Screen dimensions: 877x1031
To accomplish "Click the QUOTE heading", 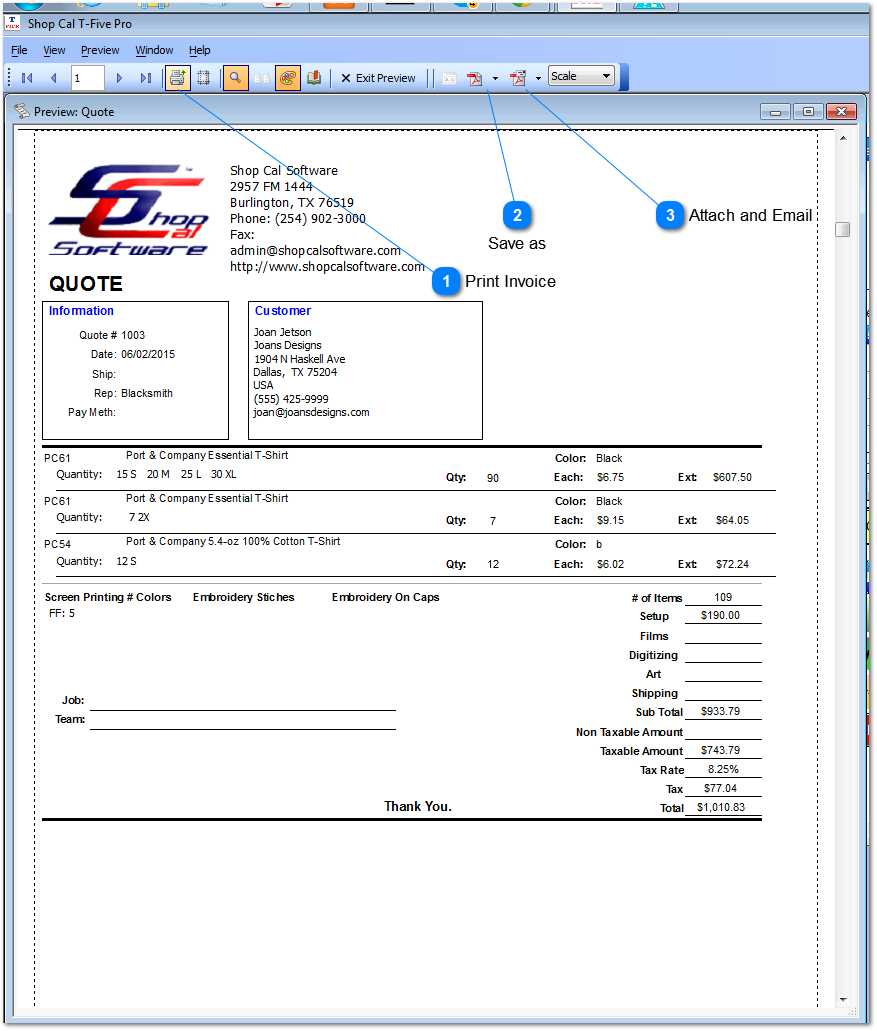I will pos(85,283).
